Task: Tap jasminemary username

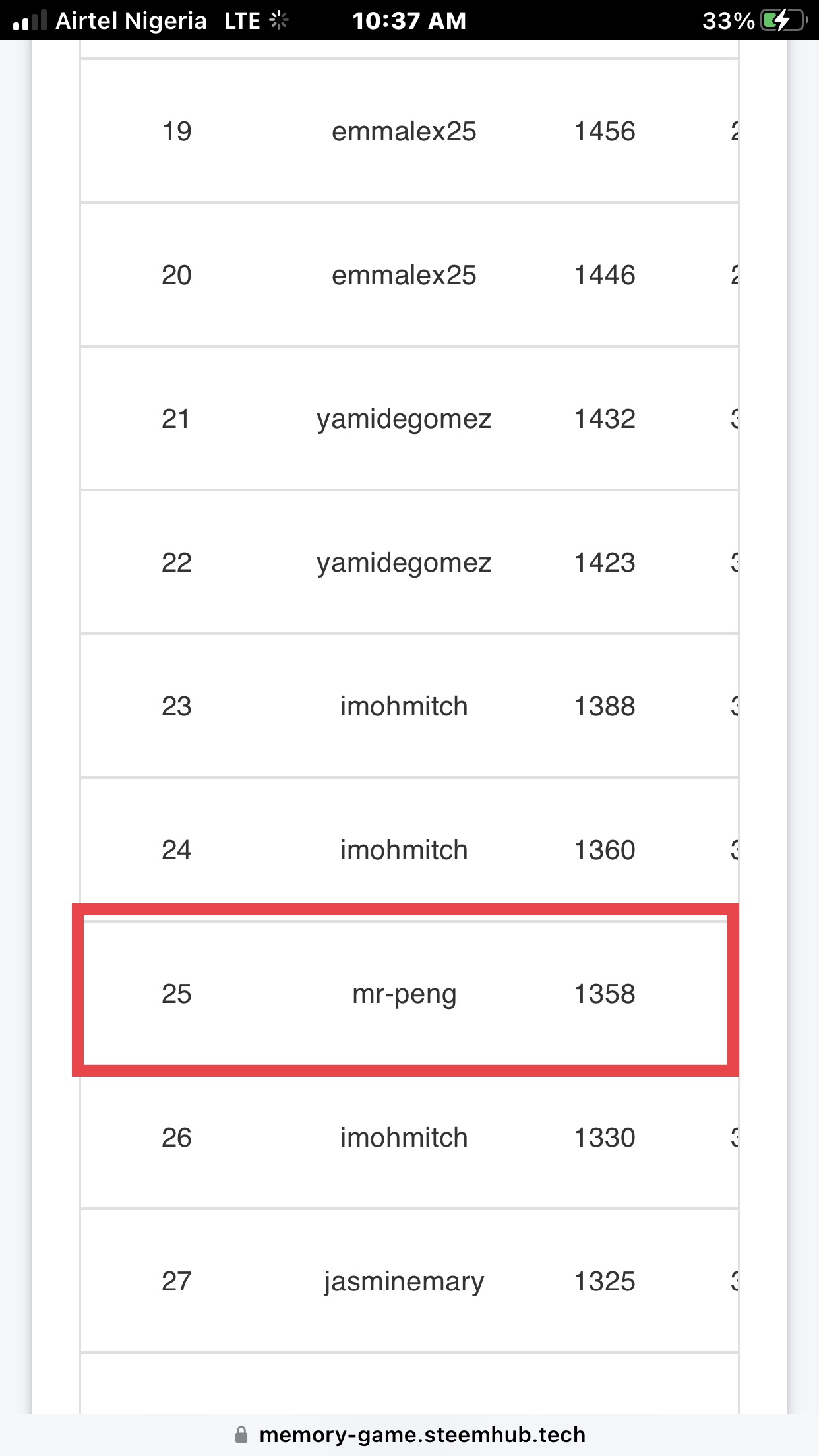Action: [404, 1281]
